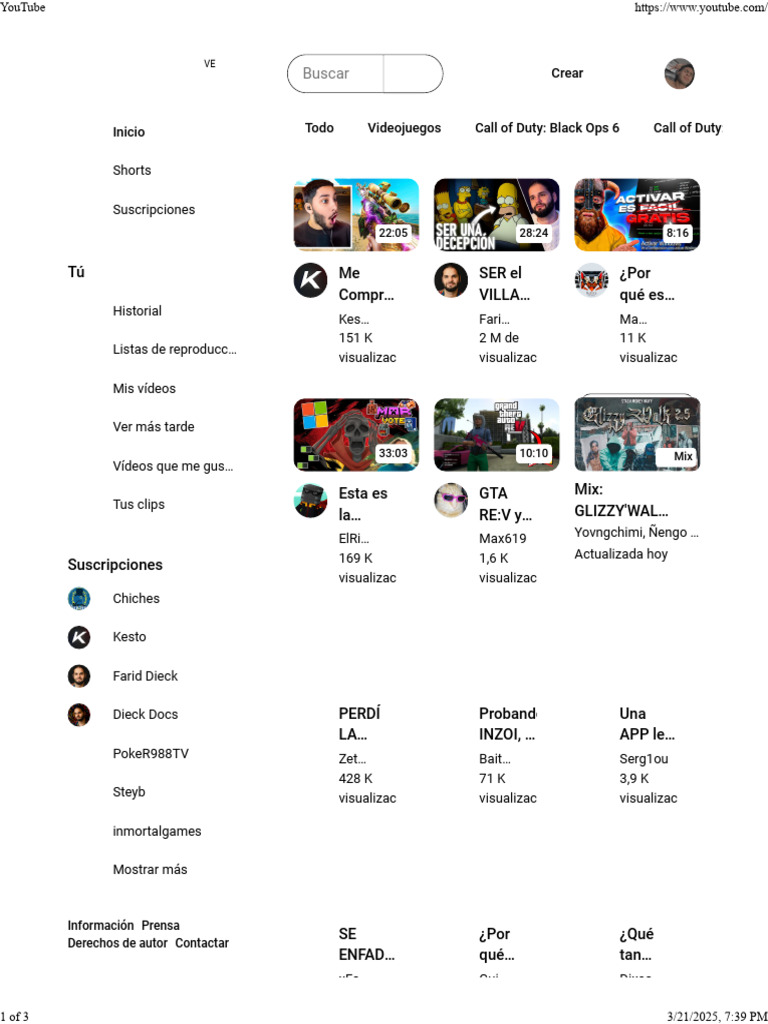Expand subscriptions with Mostrar más
This screenshot has height=1024, width=768.
coord(150,869)
